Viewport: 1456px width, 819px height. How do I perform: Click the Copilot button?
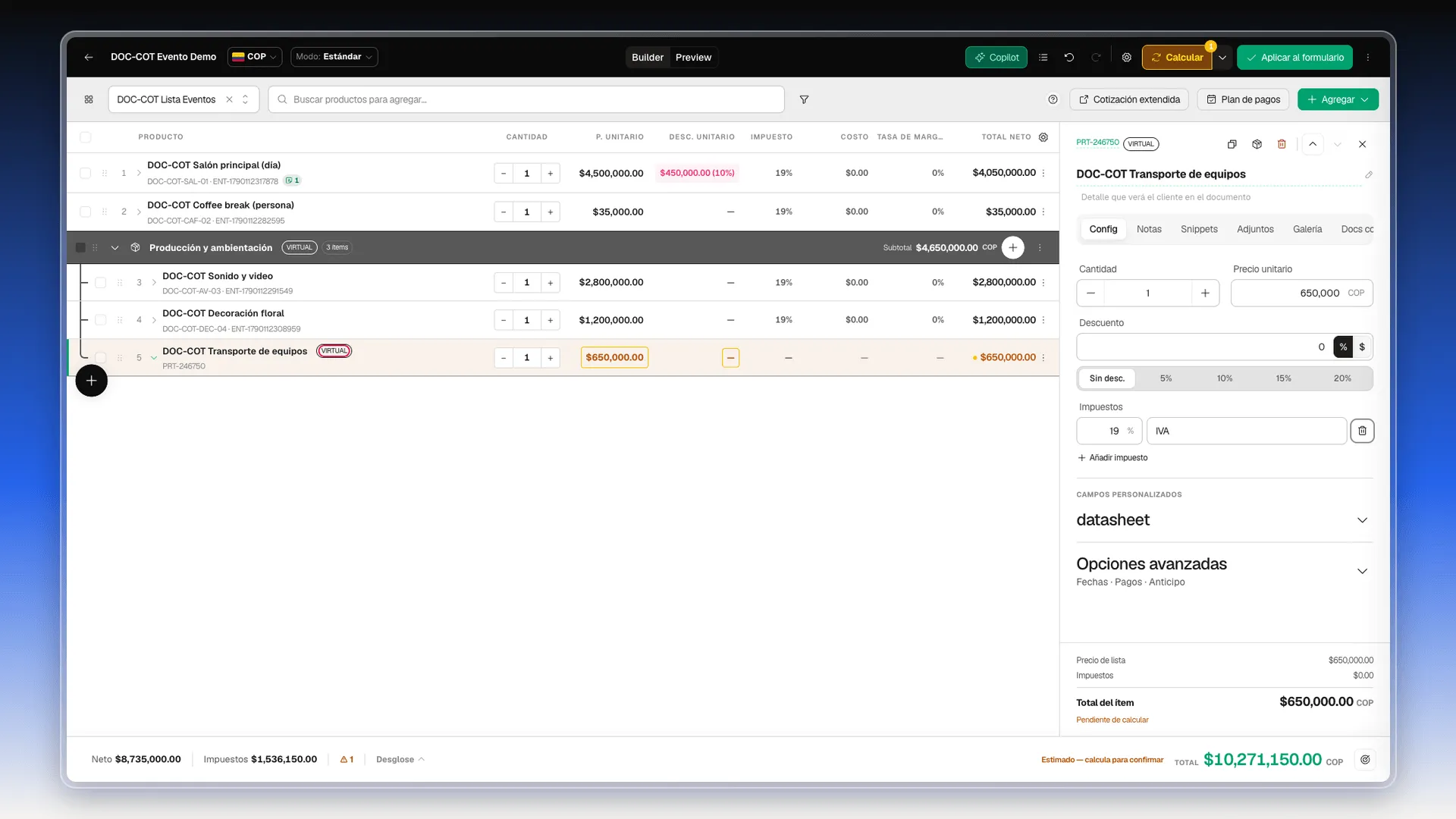coord(996,58)
